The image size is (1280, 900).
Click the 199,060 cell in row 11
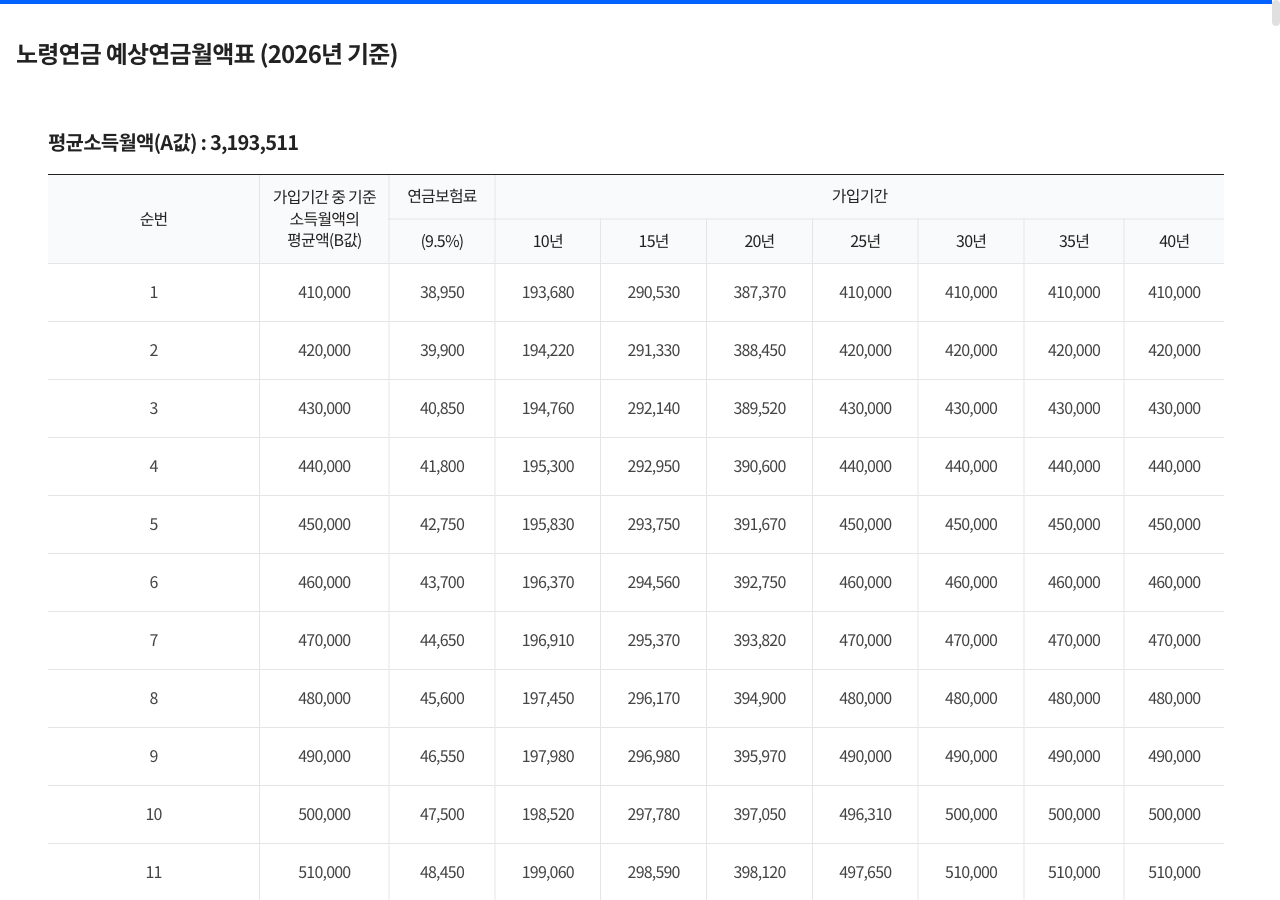pyautogui.click(x=548, y=872)
